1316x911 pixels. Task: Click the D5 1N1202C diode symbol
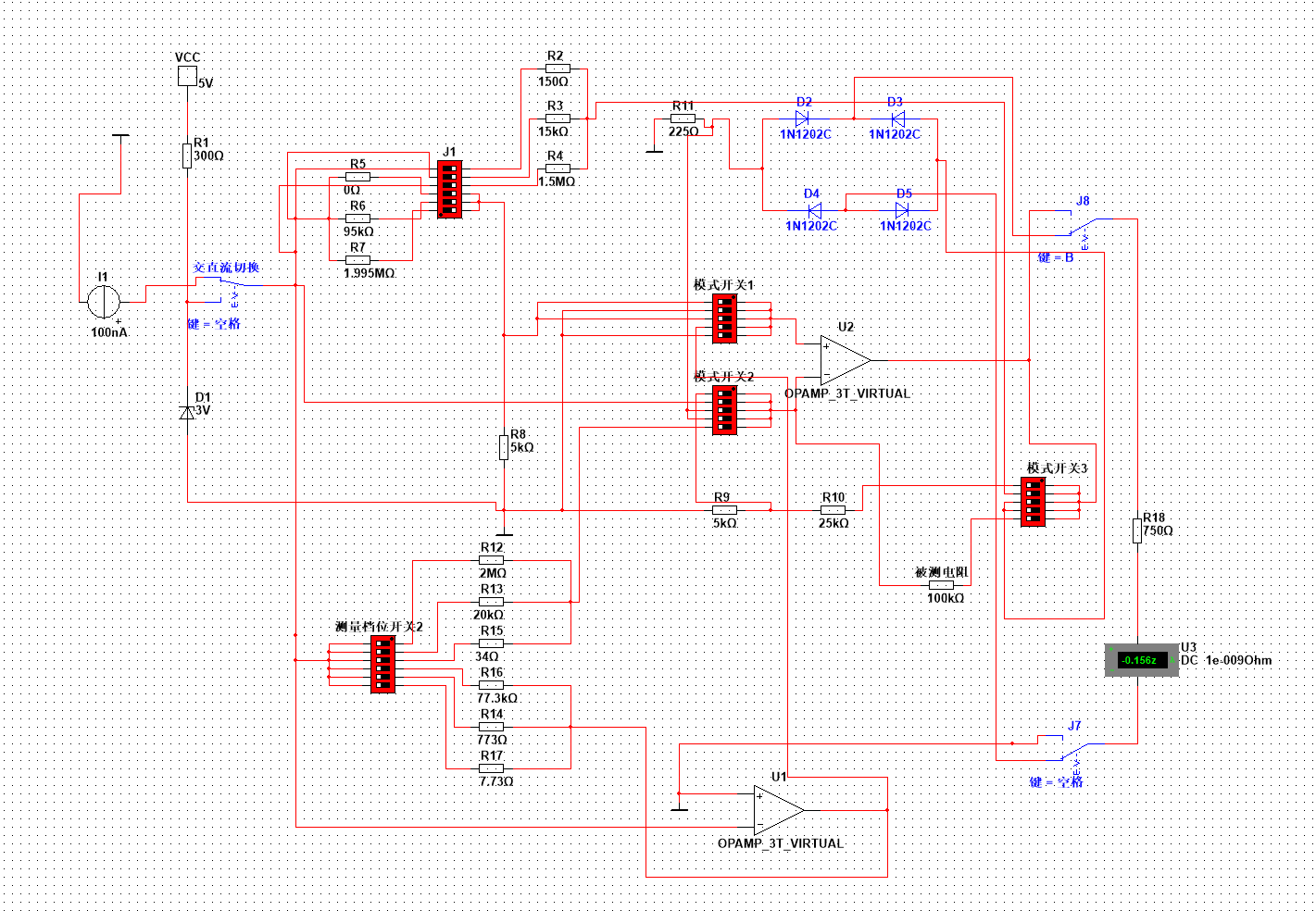(902, 210)
